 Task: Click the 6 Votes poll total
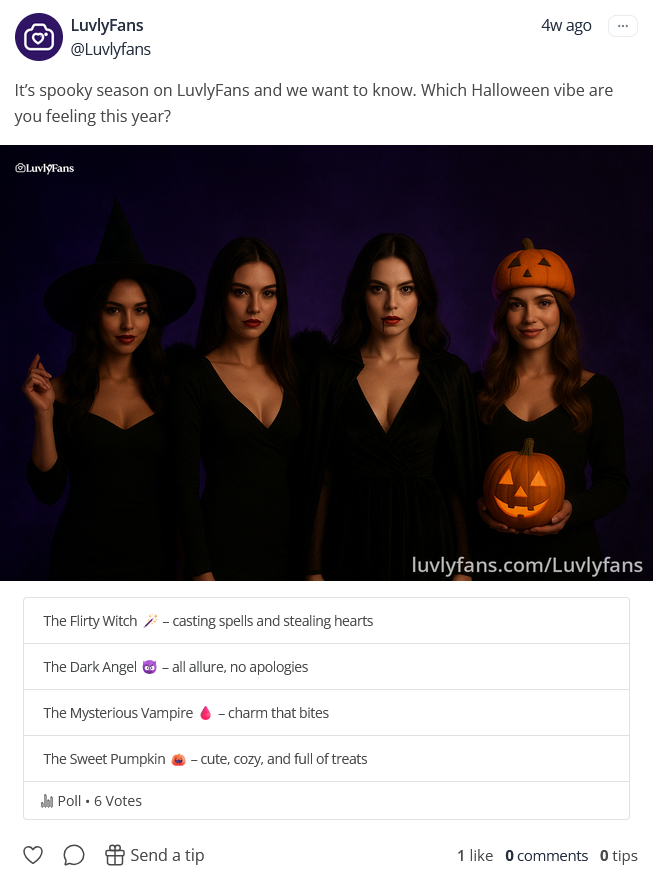[117, 801]
